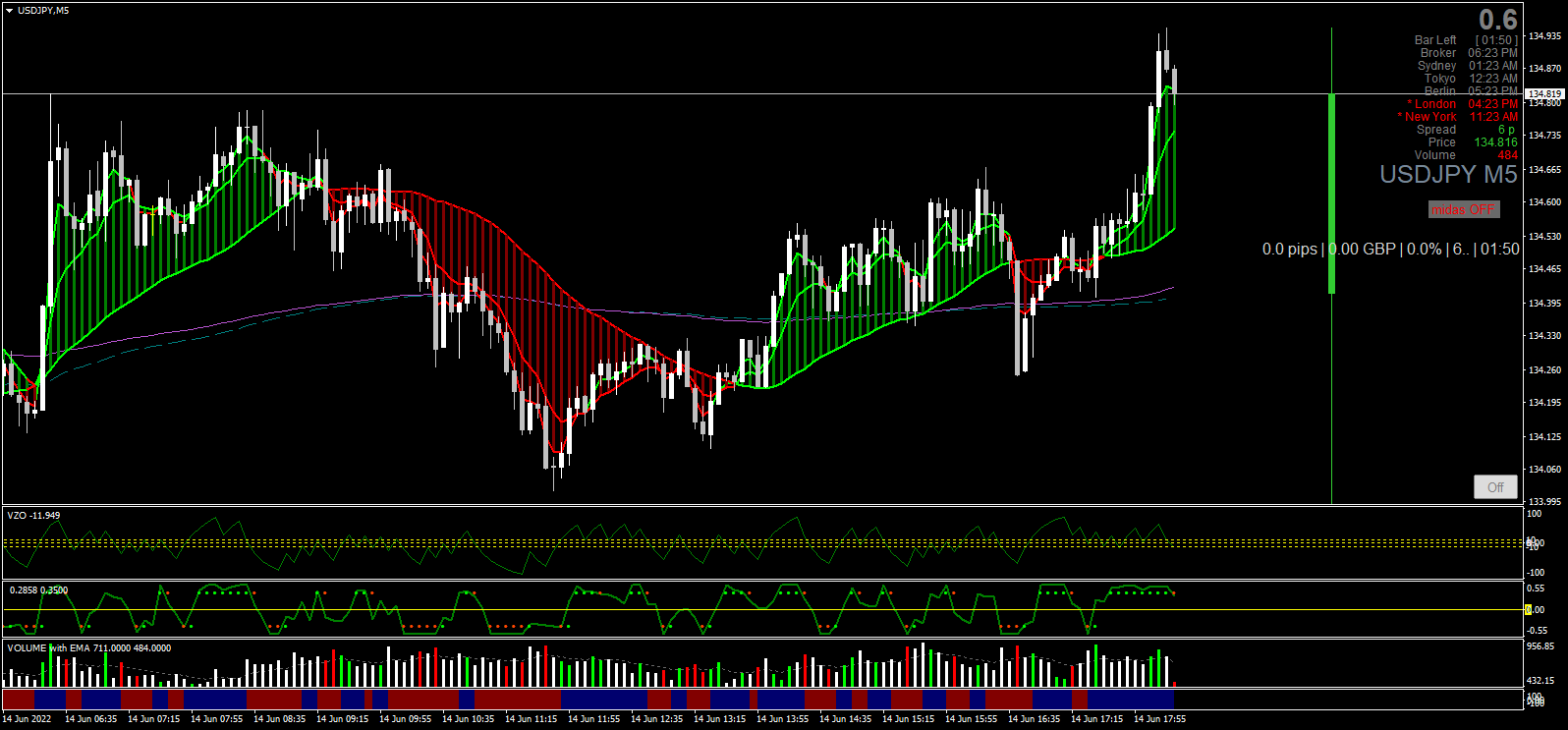Select the red London session label
This screenshot has height=730, width=1568.
tap(1432, 104)
